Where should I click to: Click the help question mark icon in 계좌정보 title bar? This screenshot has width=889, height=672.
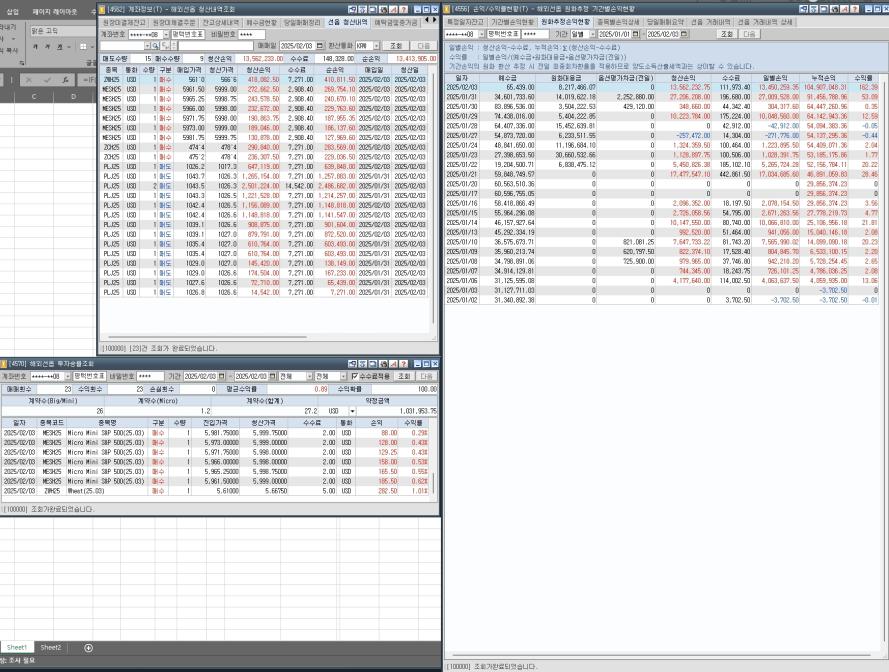[404, 10]
